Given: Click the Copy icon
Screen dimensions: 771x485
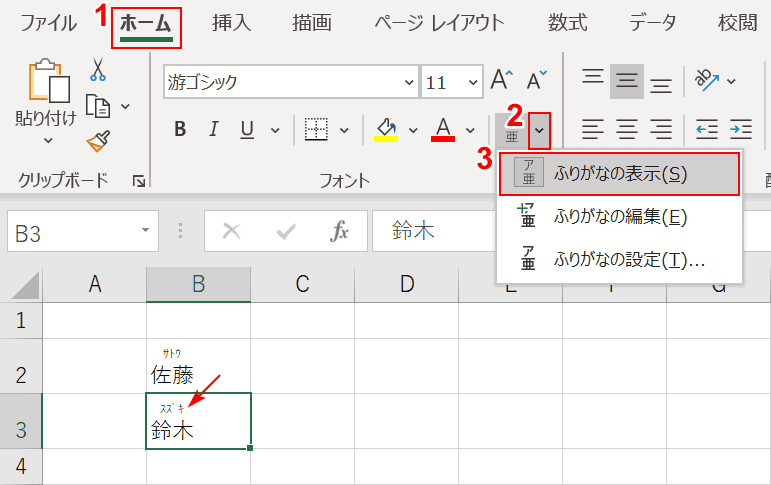Looking at the screenshot, I should coord(98,106).
